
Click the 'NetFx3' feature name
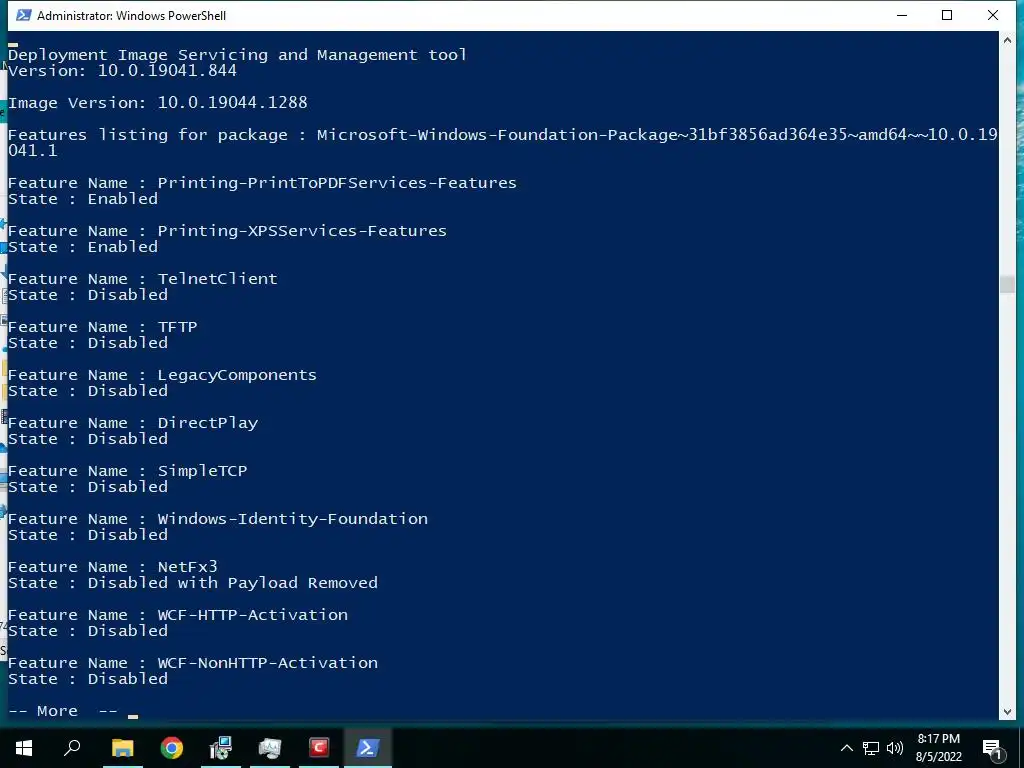click(x=187, y=567)
